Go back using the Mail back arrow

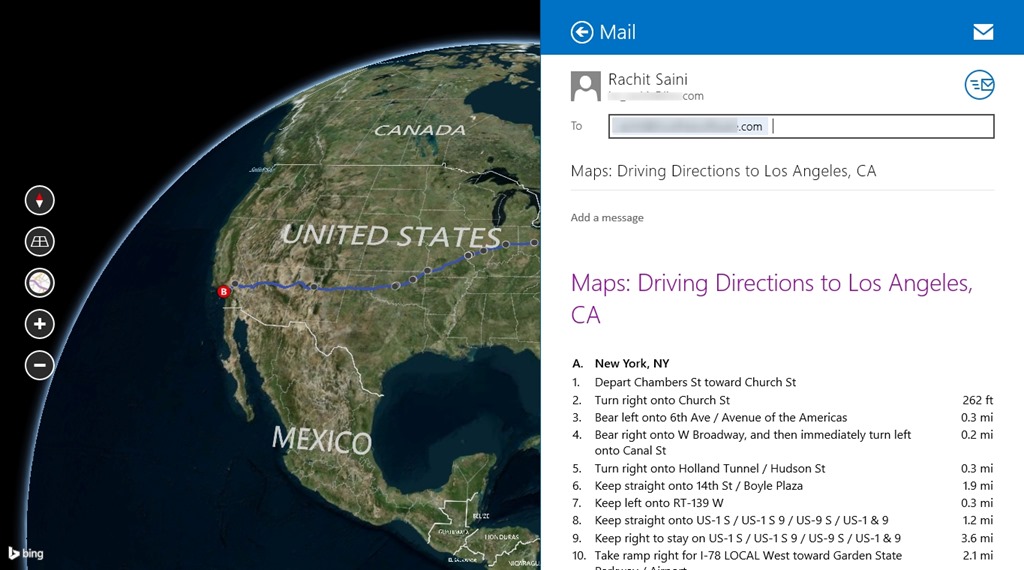click(x=582, y=32)
